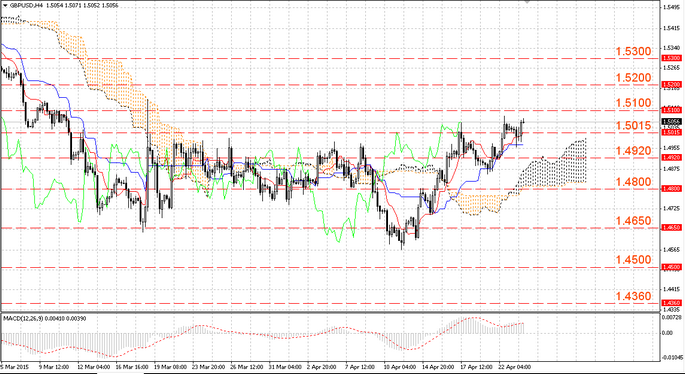Click the small triangle before GBPUSD,H4

[5, 6]
